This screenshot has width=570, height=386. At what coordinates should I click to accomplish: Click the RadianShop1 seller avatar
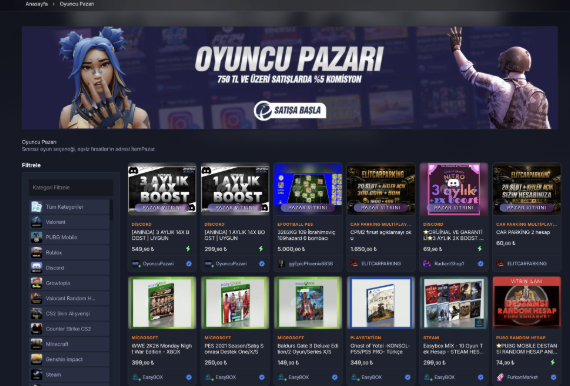[427, 264]
